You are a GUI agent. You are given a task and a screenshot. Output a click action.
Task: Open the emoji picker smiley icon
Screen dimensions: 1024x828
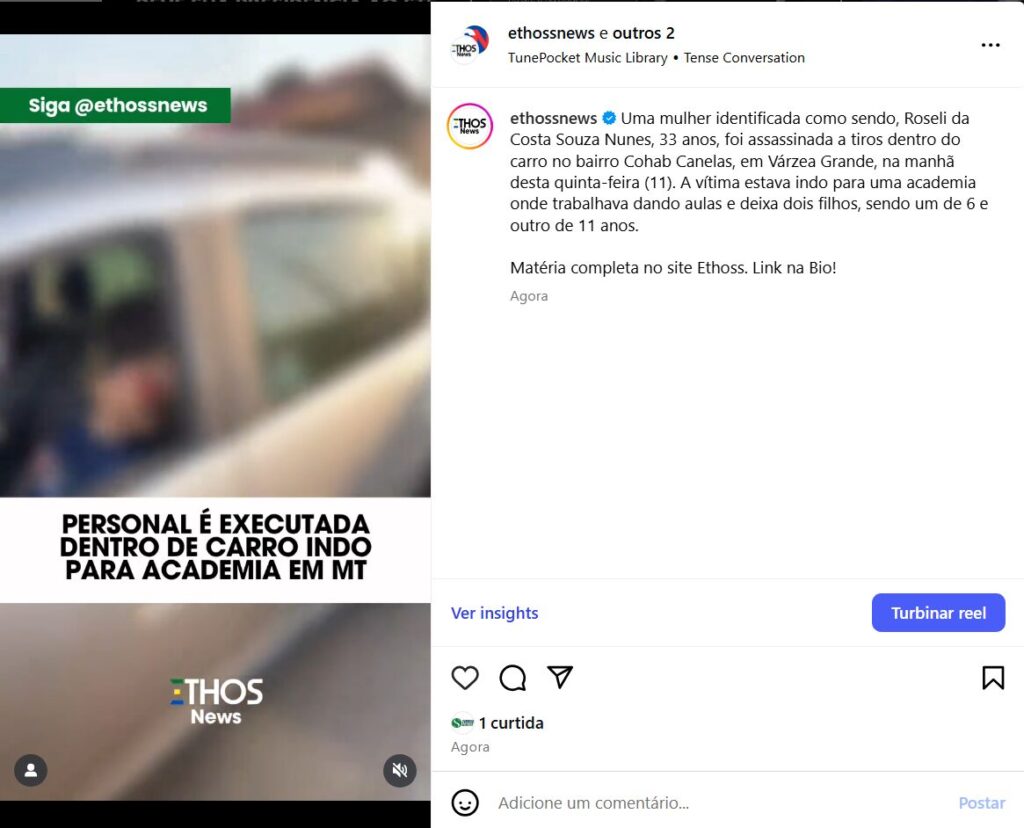tap(465, 803)
